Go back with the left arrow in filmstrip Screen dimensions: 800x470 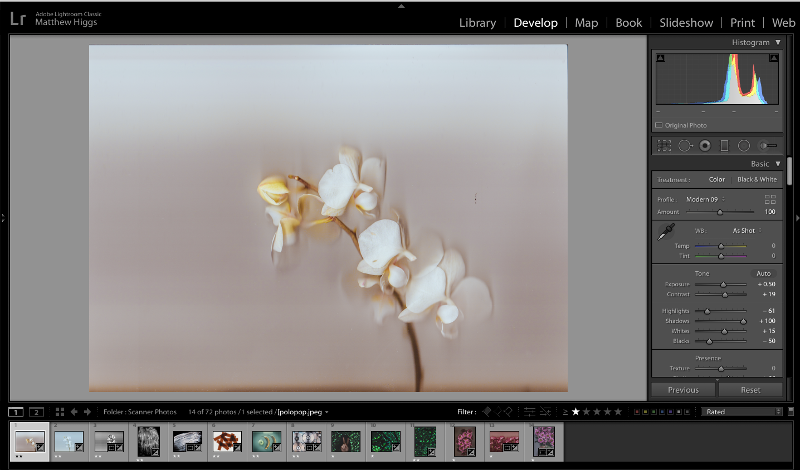[74, 411]
